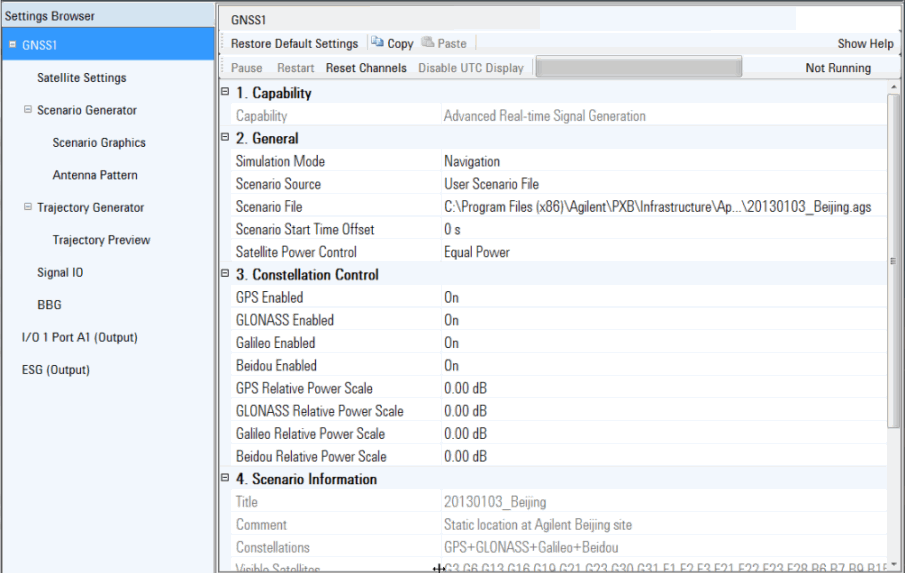Toggle the Beidou Enabled setting
The image size is (905, 573).
[451, 366]
